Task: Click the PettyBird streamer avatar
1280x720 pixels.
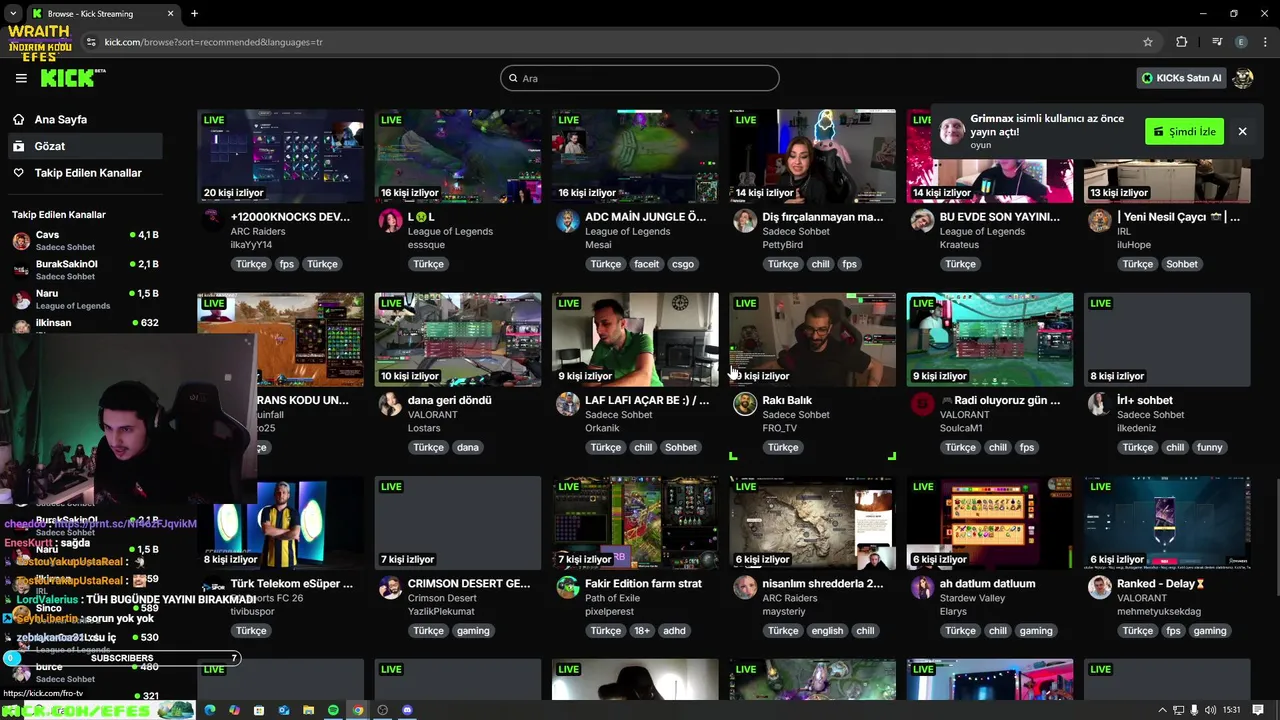Action: [x=745, y=221]
